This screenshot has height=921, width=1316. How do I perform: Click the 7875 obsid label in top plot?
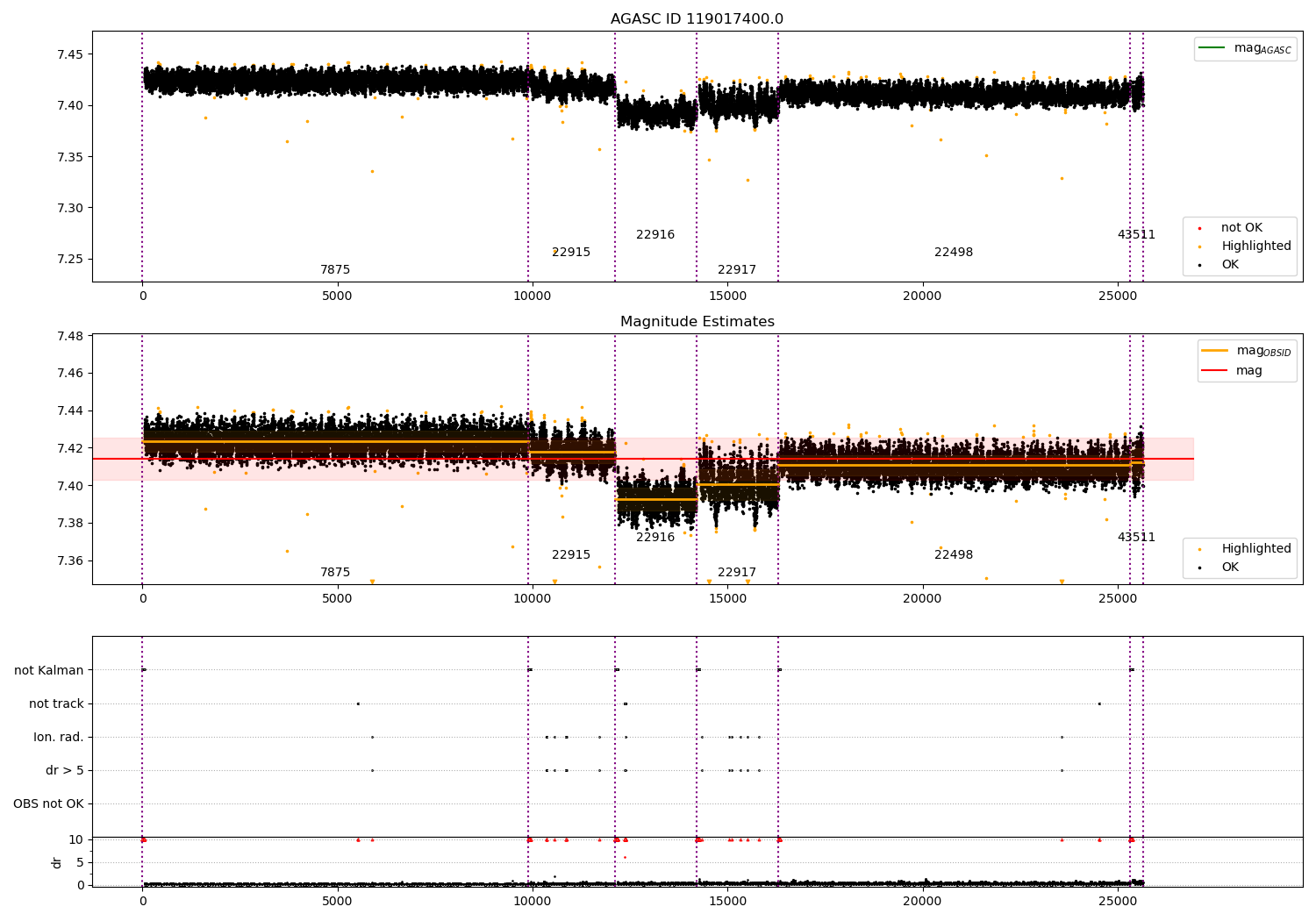tap(335, 270)
